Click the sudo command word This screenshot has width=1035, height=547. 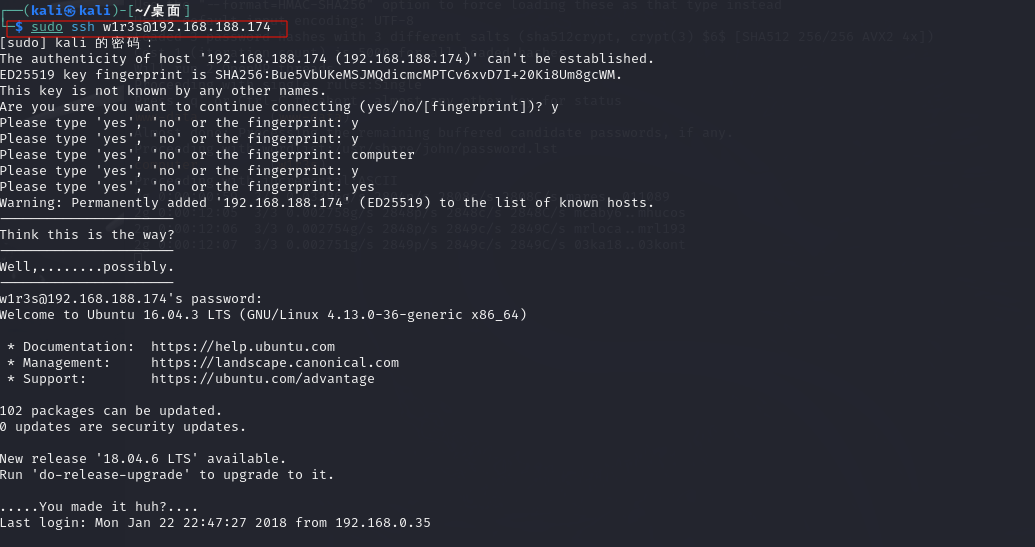click(47, 27)
